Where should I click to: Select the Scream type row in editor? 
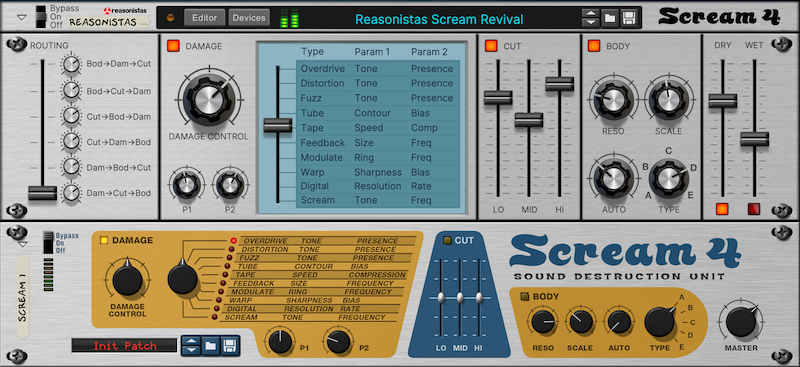tap(378, 200)
